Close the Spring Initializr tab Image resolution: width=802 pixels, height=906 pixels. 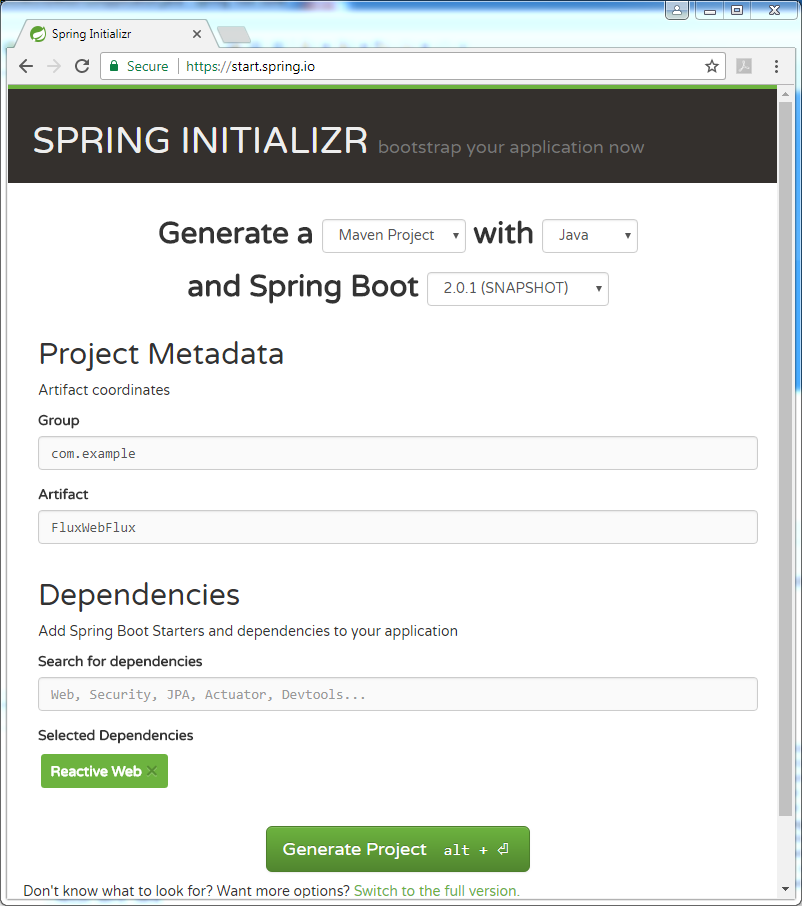pos(197,34)
